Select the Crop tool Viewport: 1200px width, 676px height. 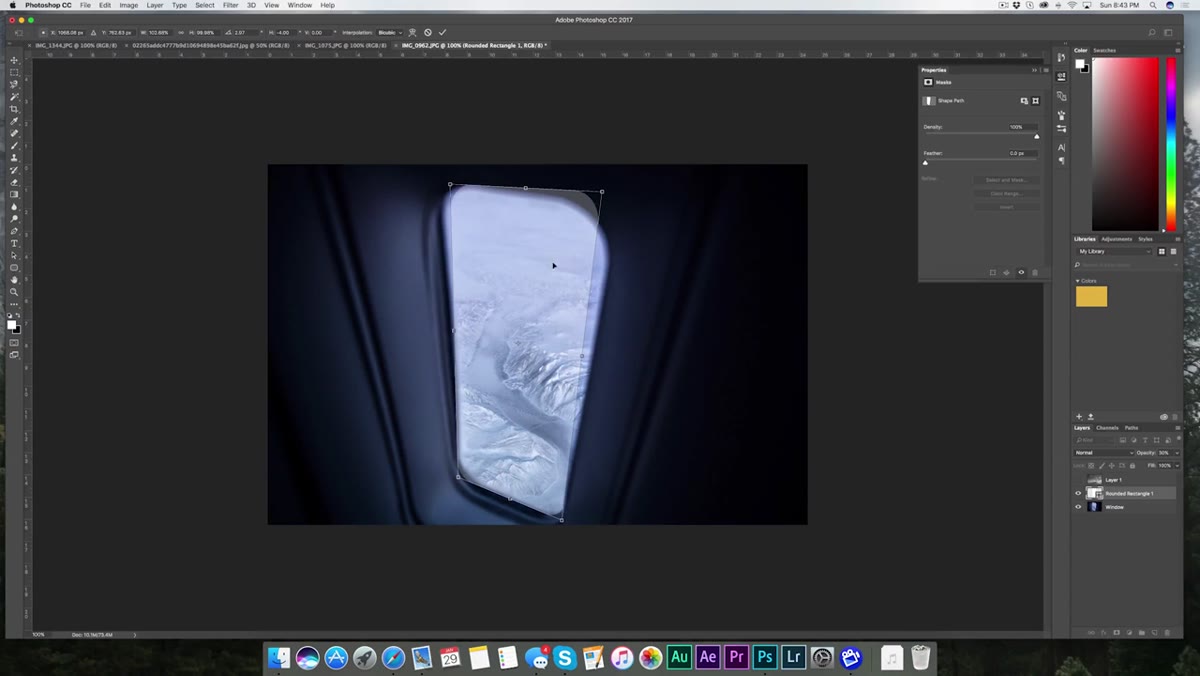(14, 109)
